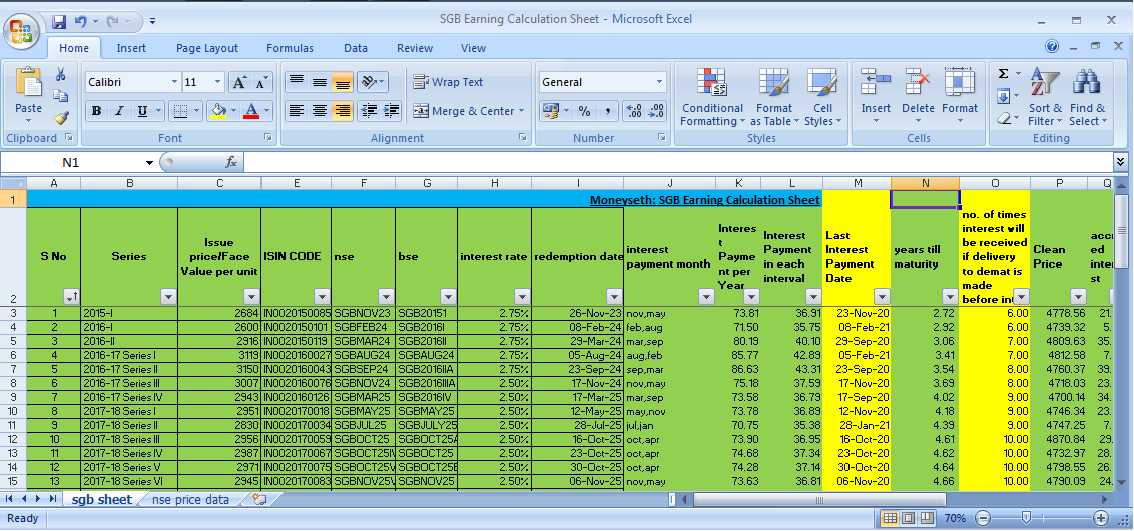Open Excel Help question mark
The image size is (1134, 531).
pyautogui.click(x=1052, y=46)
